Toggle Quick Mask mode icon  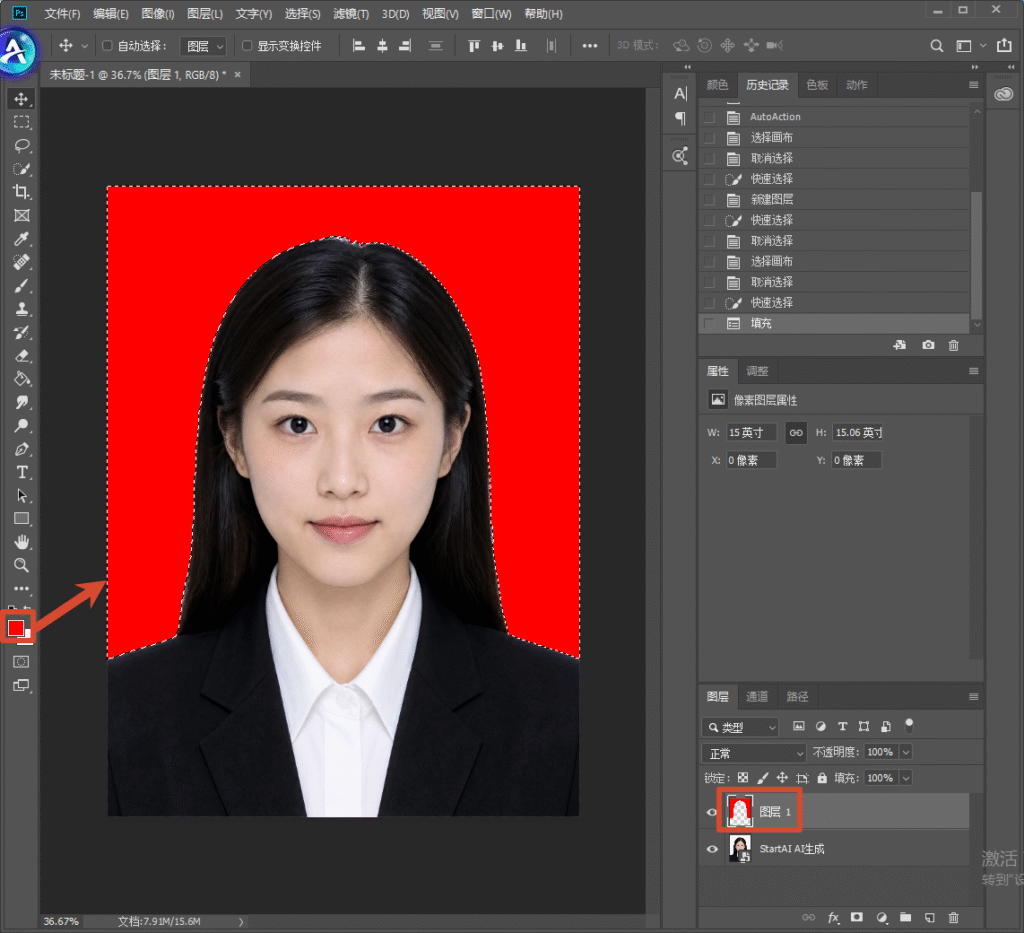pyautogui.click(x=22, y=662)
